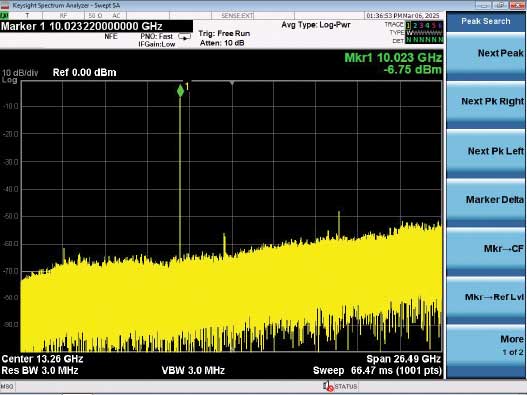Click the AC coupling status cell
The height and width of the screenshot is (395, 527).
coord(116,15)
